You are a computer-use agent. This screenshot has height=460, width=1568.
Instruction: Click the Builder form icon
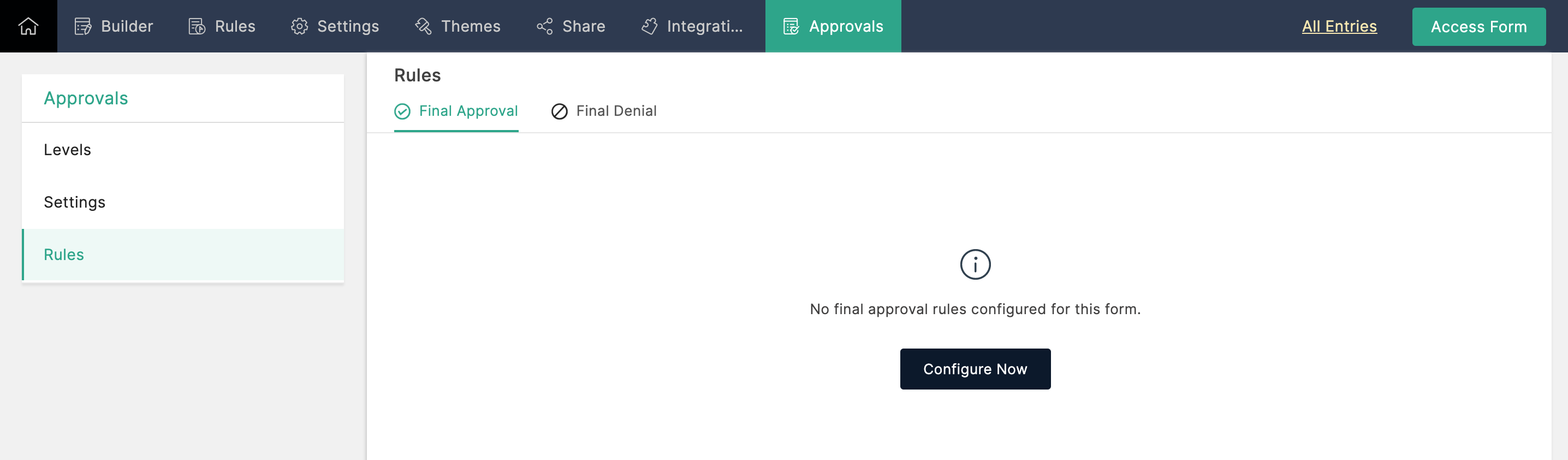coord(83,26)
